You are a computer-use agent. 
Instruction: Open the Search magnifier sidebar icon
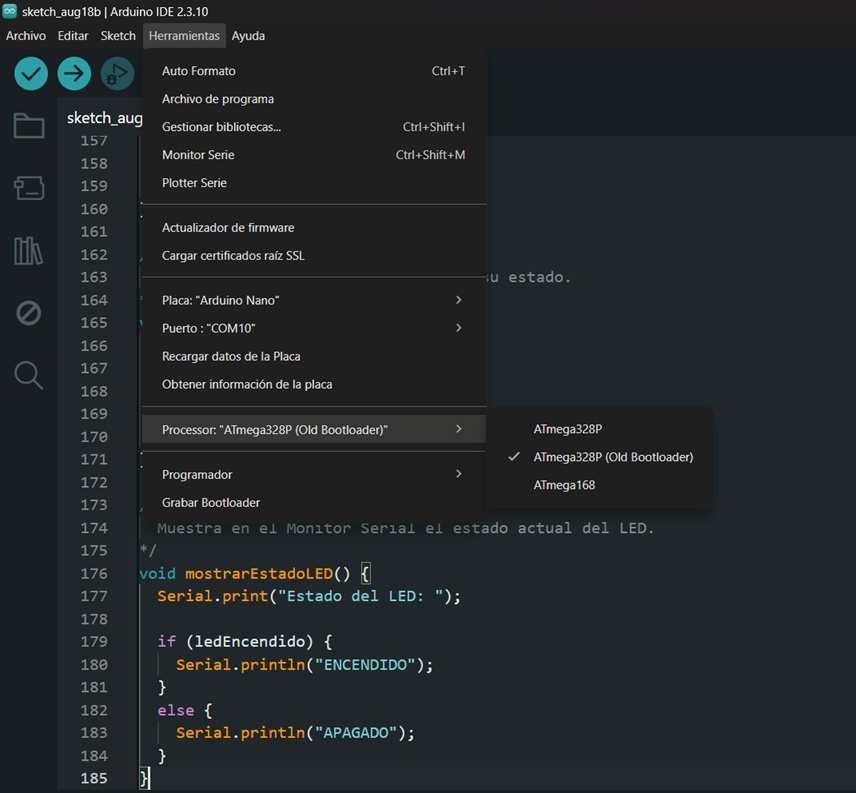(x=29, y=375)
